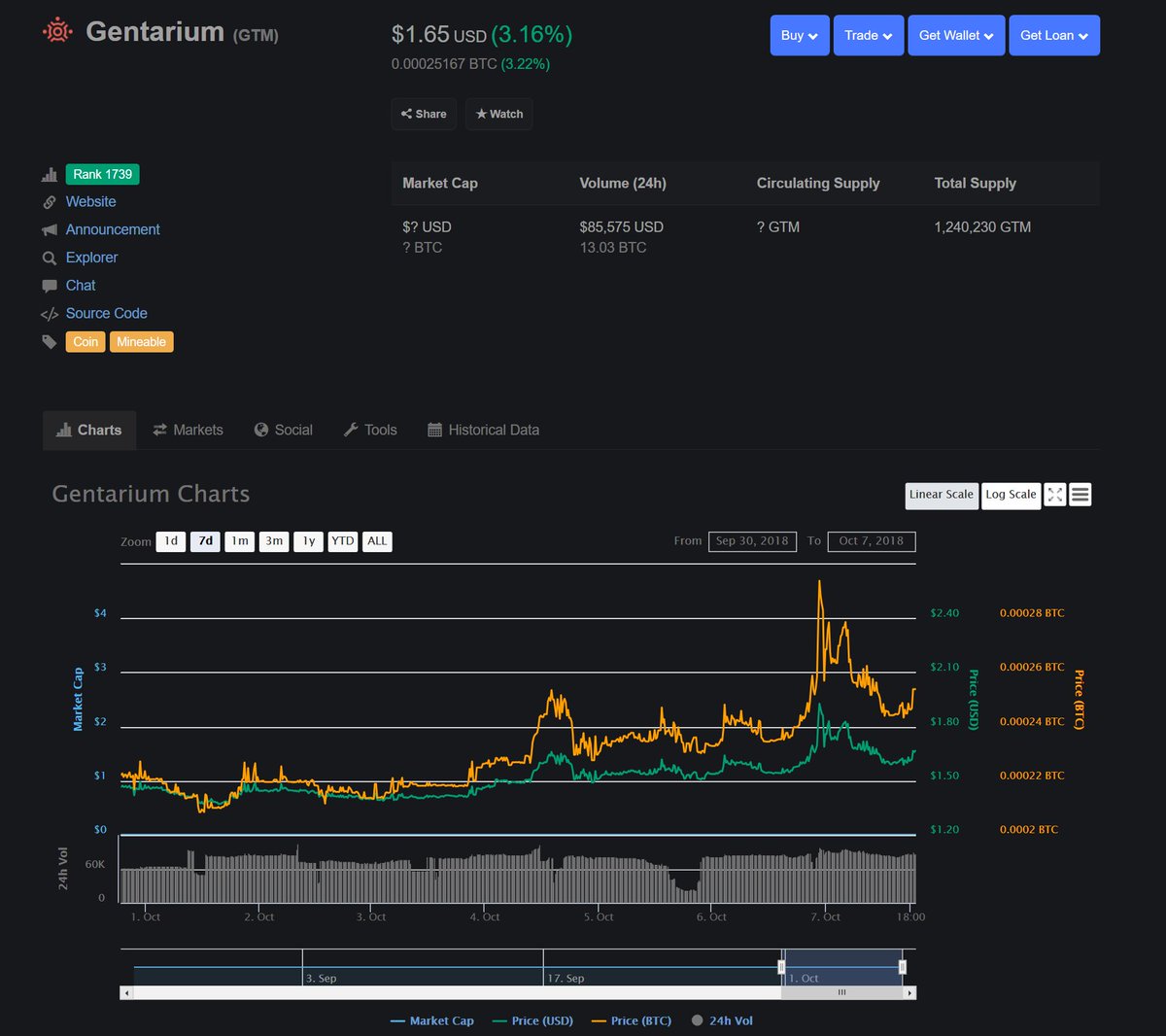
Task: Expand the Get Loan dropdown
Action: pos(1054,35)
